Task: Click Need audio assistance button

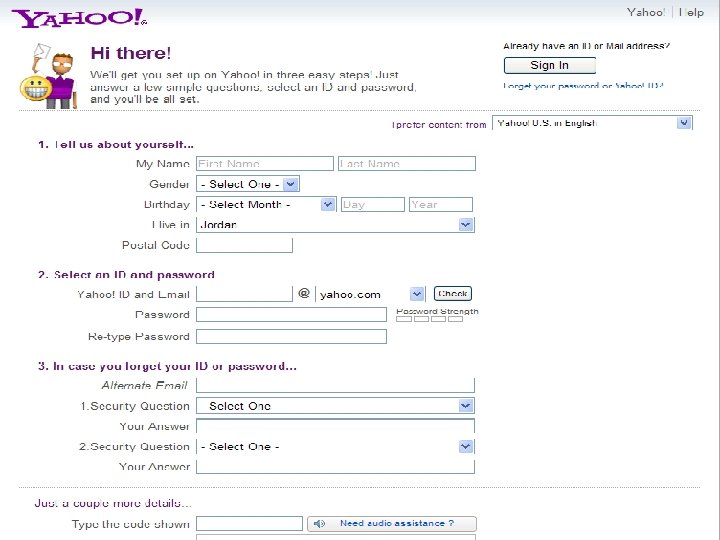Action: (392, 523)
